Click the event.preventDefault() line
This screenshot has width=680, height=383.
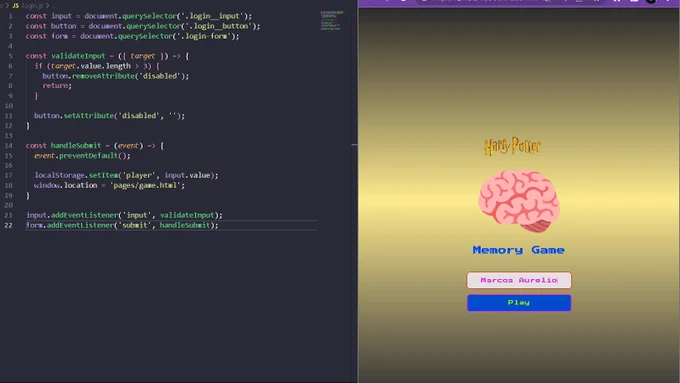tap(82, 156)
